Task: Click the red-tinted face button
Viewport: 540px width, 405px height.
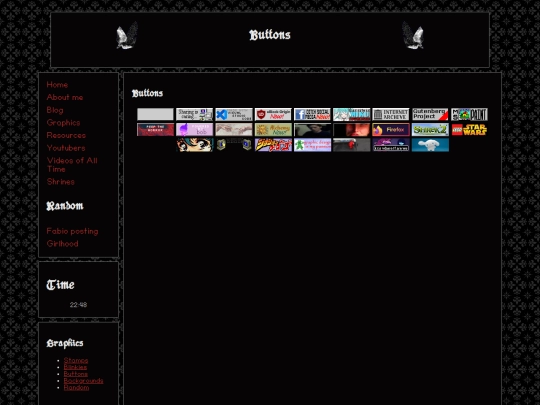Action: [352, 130]
